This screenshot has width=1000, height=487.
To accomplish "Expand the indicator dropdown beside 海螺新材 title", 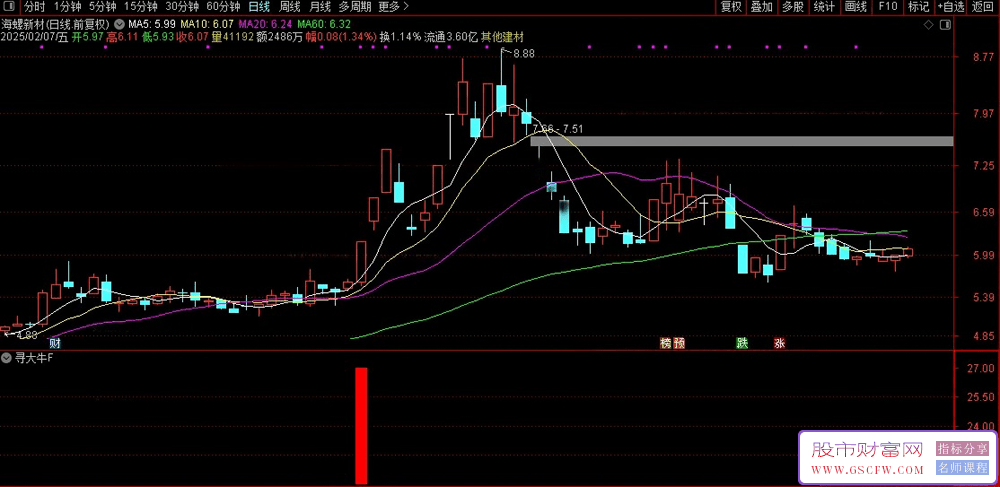I will click(x=121, y=23).
